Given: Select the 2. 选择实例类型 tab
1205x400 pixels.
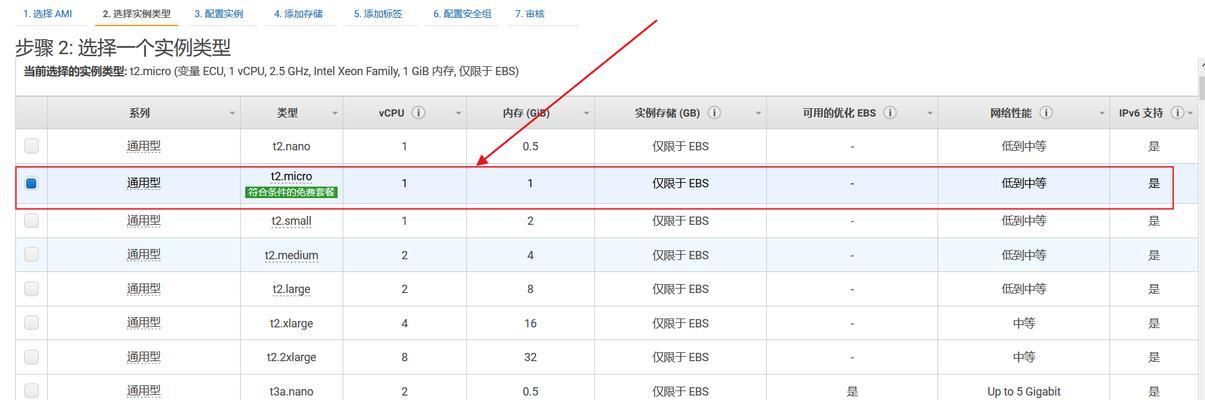Looking at the screenshot, I should click(x=136, y=14).
